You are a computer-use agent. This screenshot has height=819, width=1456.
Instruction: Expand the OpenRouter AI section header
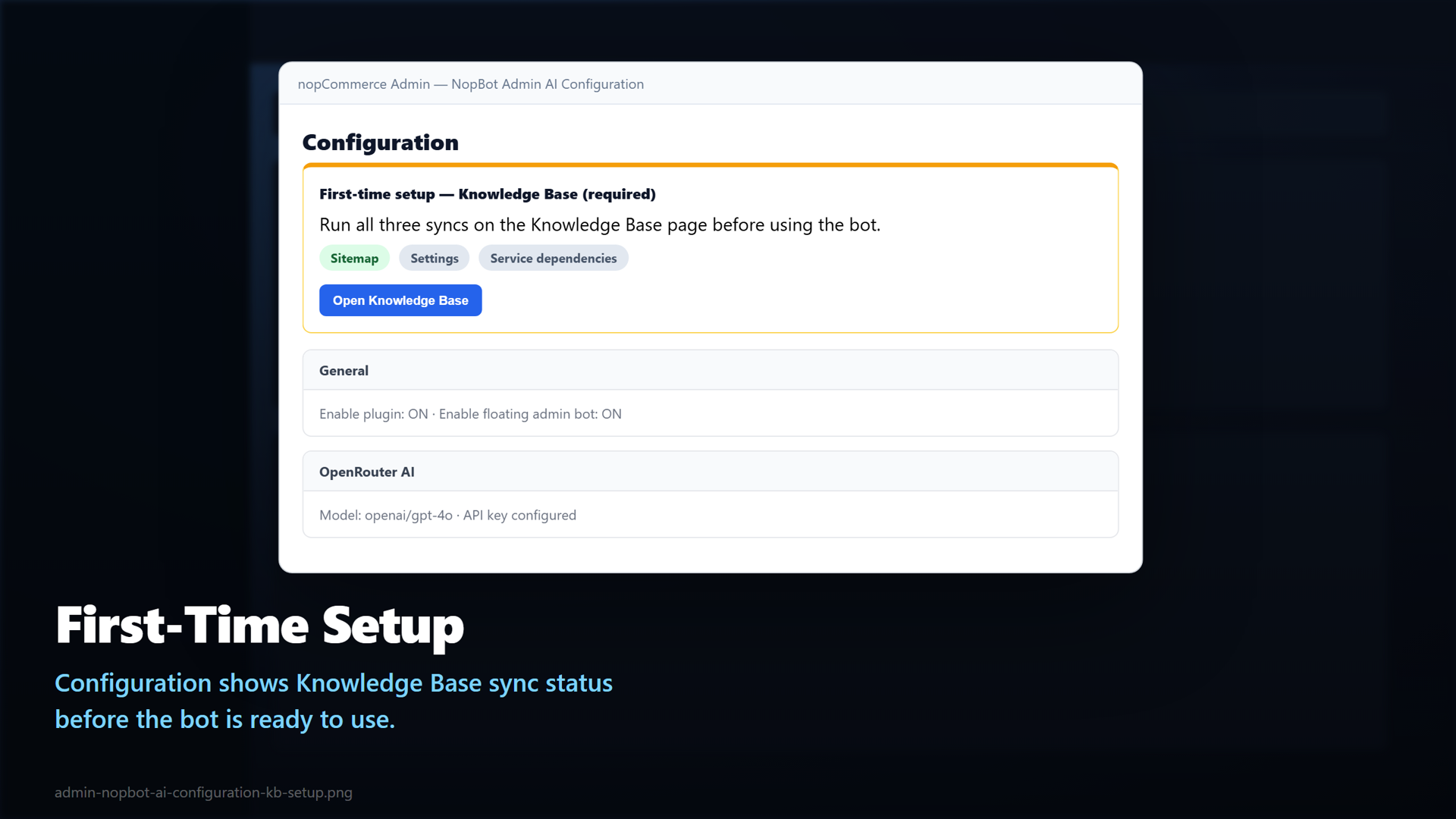pos(711,472)
